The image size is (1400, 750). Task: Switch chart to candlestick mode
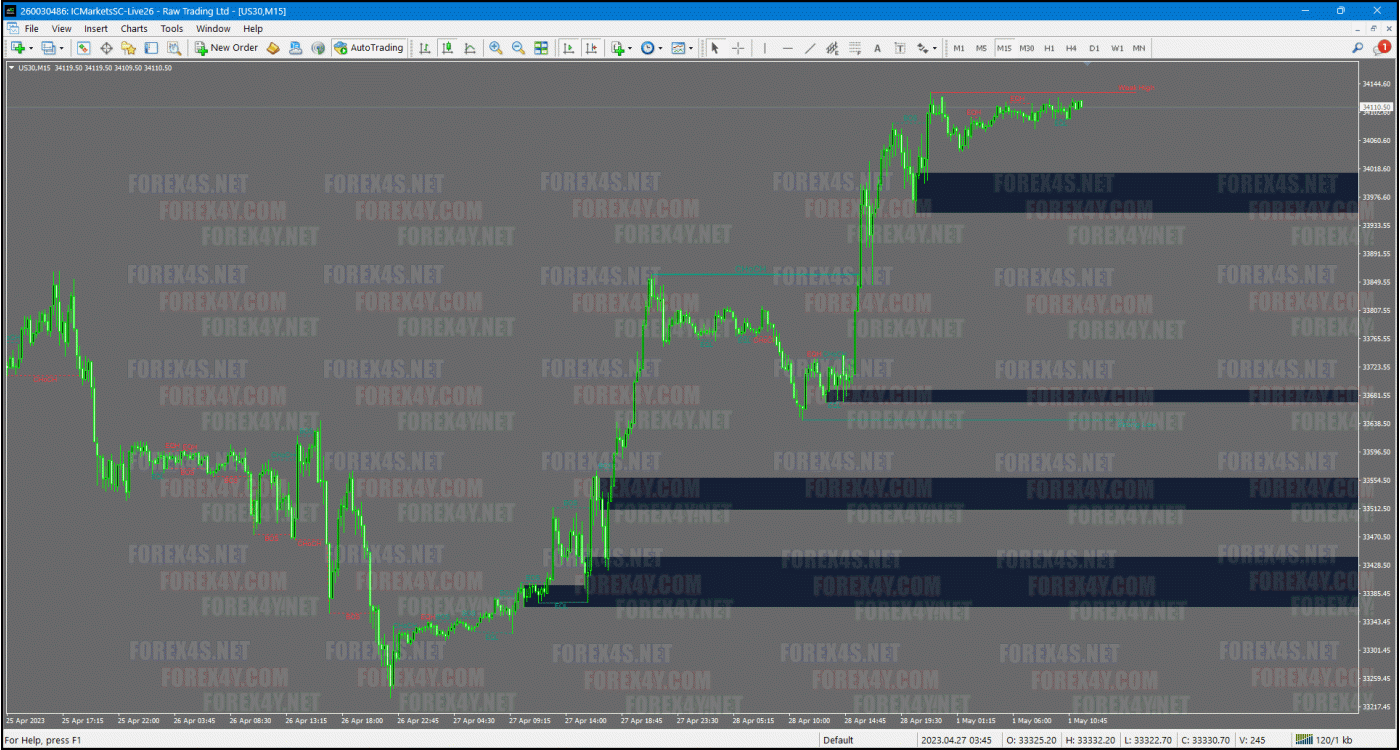point(447,48)
